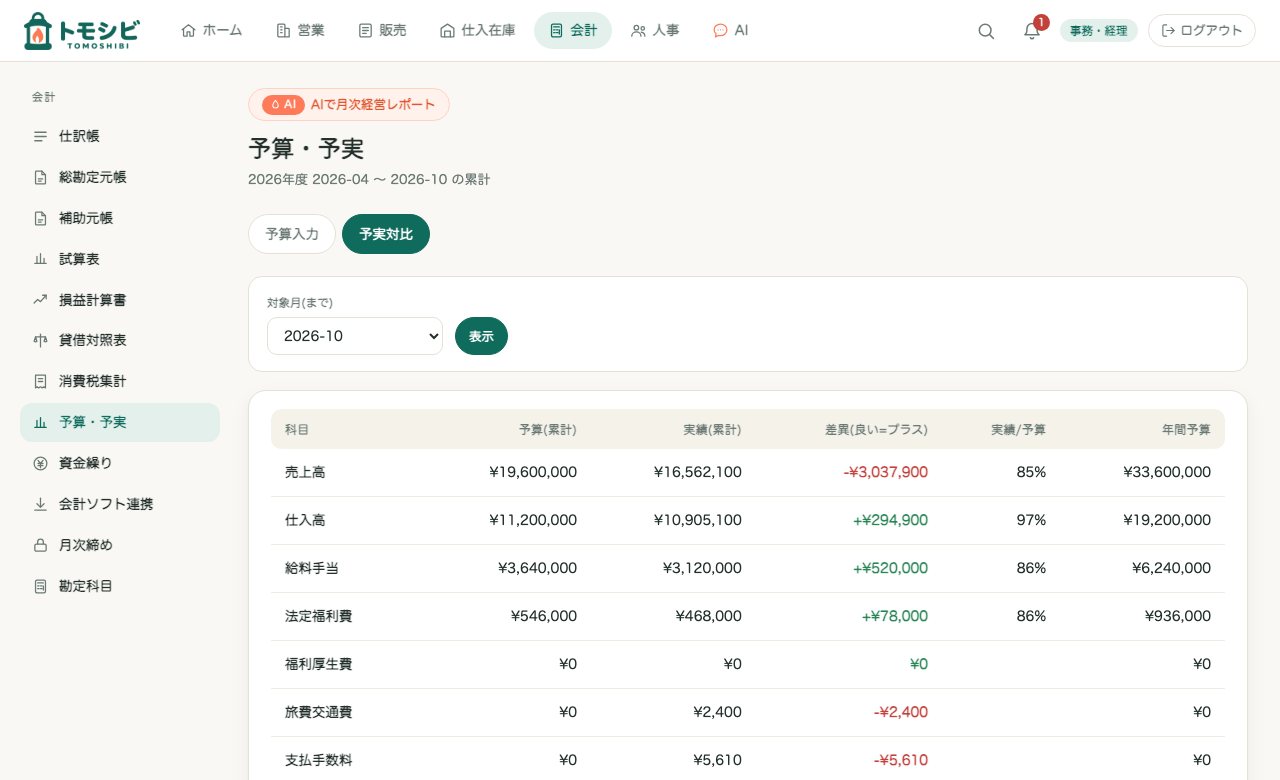Open the search magnifier icon
Viewport: 1280px width, 780px height.
(x=986, y=31)
